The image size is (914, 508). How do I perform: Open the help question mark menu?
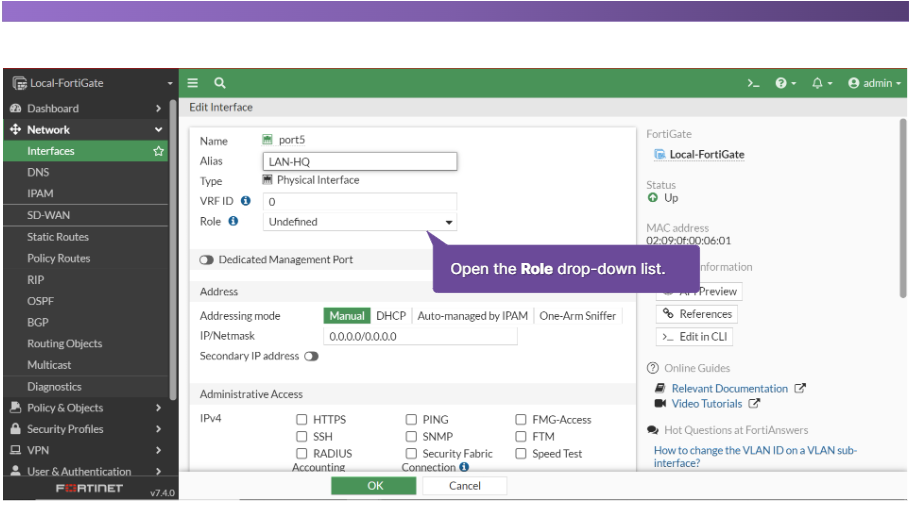[785, 83]
